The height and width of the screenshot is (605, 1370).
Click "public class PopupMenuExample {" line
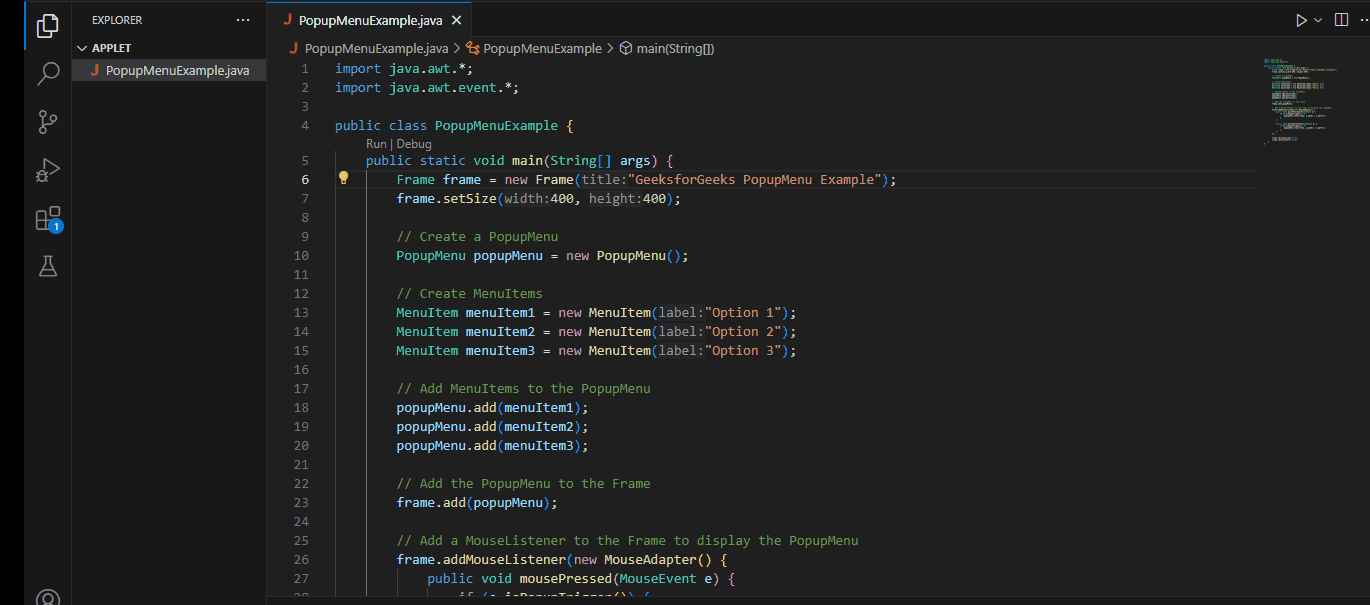(454, 125)
